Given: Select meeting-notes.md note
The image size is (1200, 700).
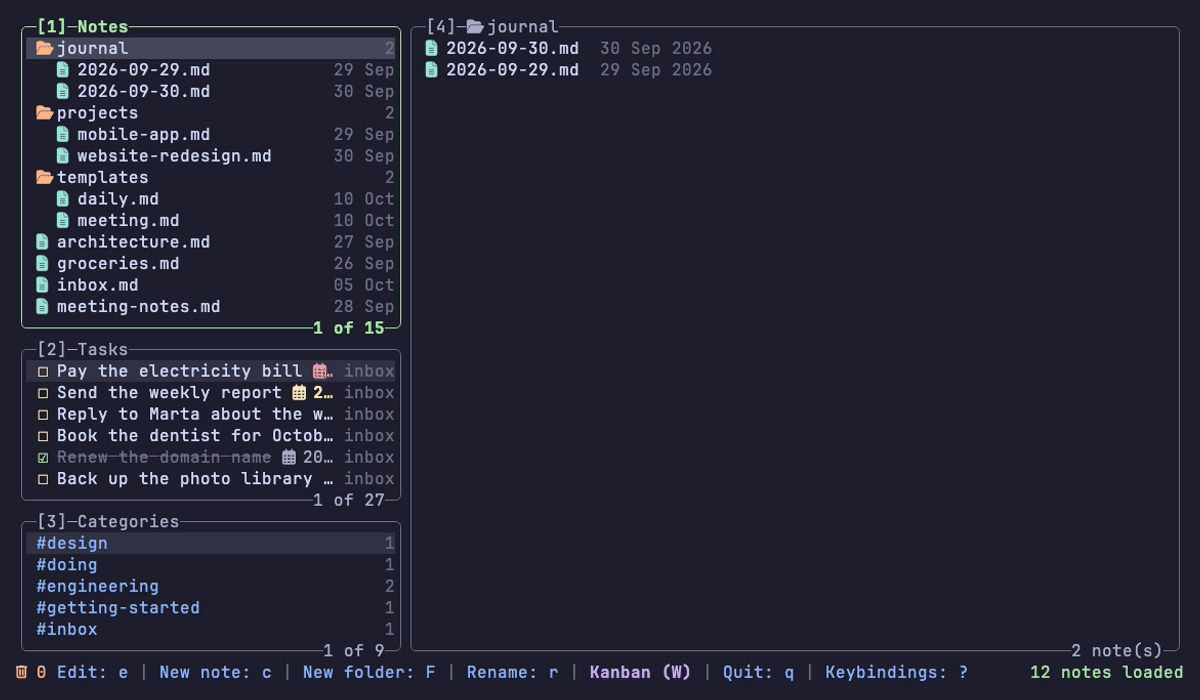Looking at the screenshot, I should [x=211, y=306].
